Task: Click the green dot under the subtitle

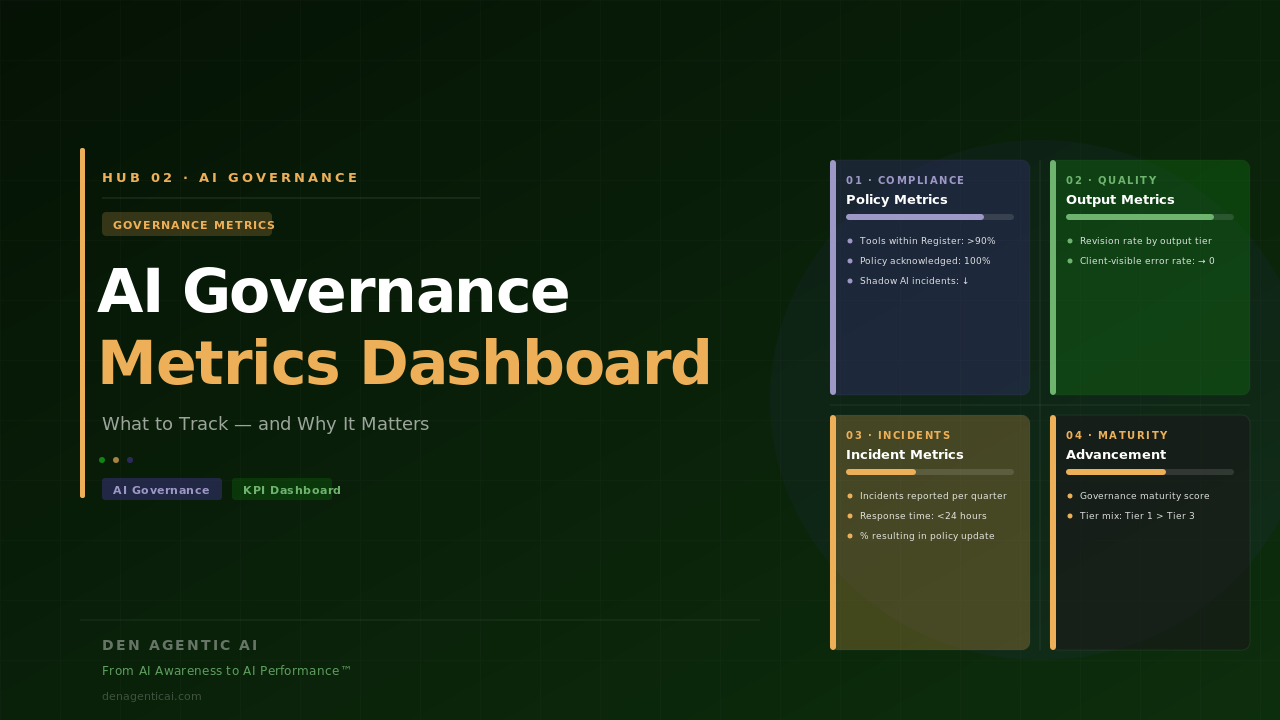Action: pos(102,460)
